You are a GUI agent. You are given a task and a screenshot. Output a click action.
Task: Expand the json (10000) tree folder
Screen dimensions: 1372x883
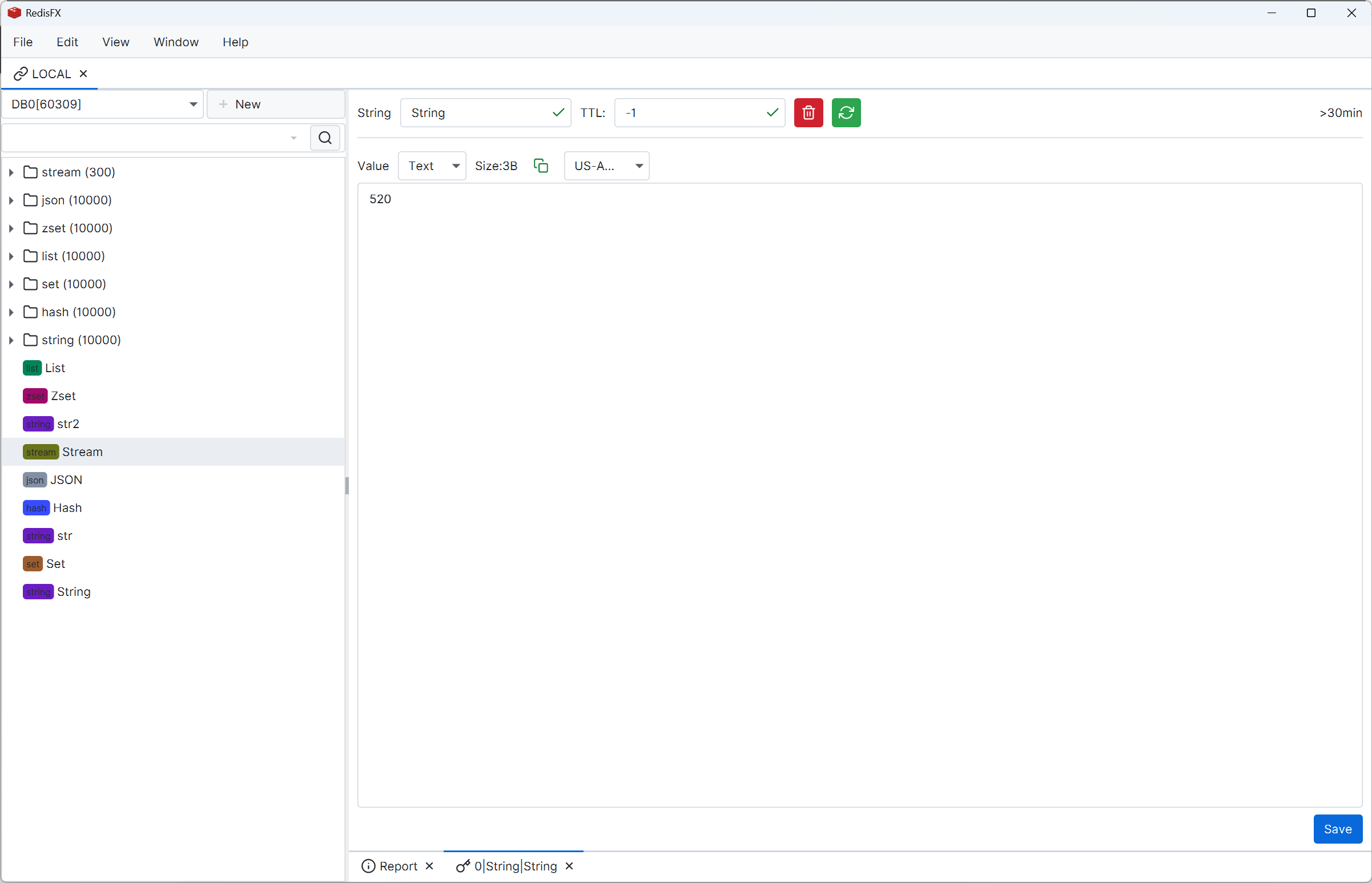(x=11, y=200)
